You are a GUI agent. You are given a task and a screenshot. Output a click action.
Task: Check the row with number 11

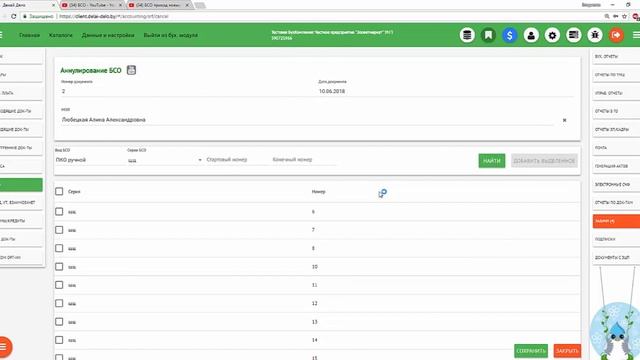[x=59, y=285]
